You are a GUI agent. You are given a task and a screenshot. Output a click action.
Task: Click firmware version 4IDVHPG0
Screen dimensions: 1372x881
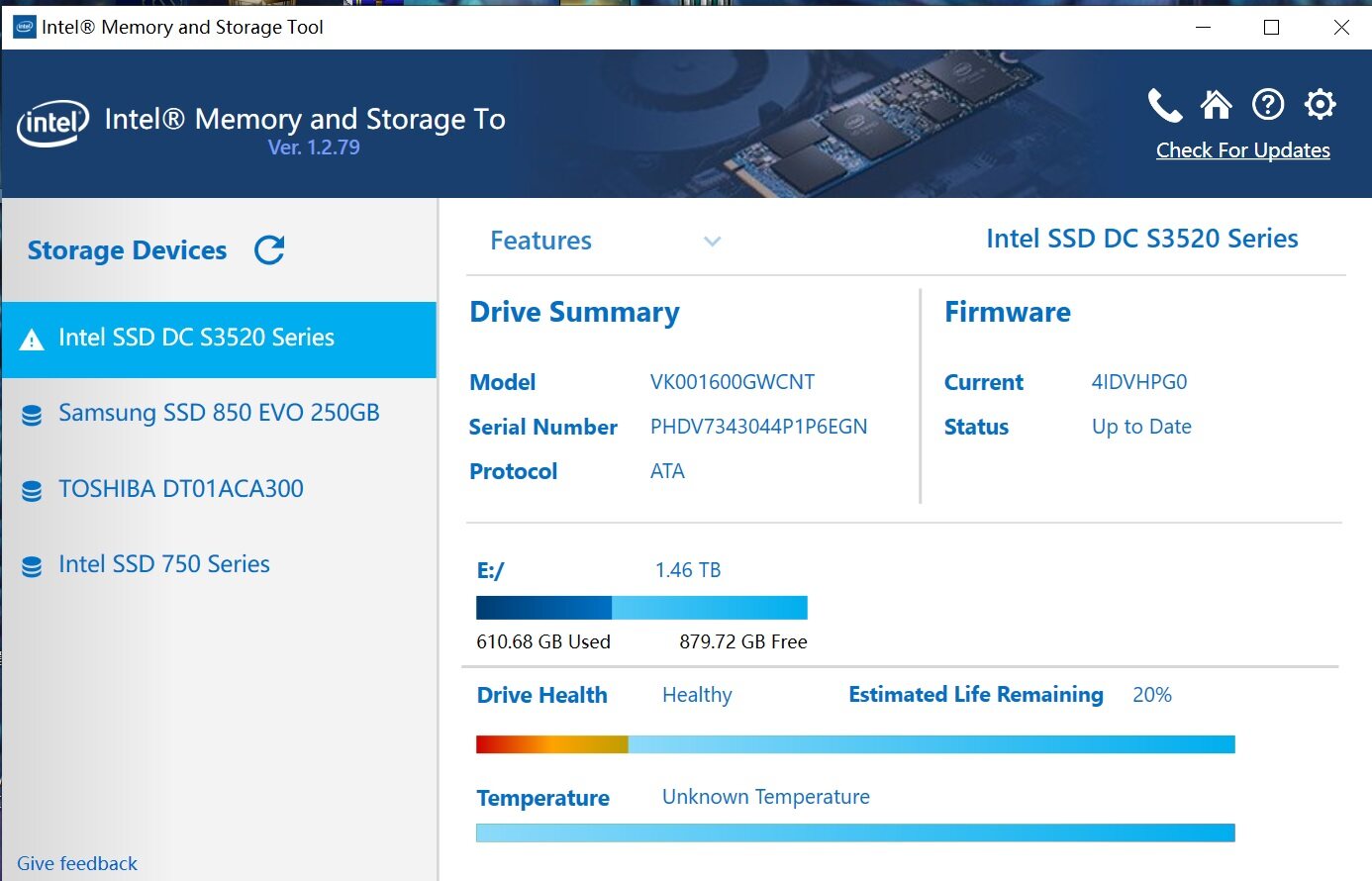[1139, 382]
